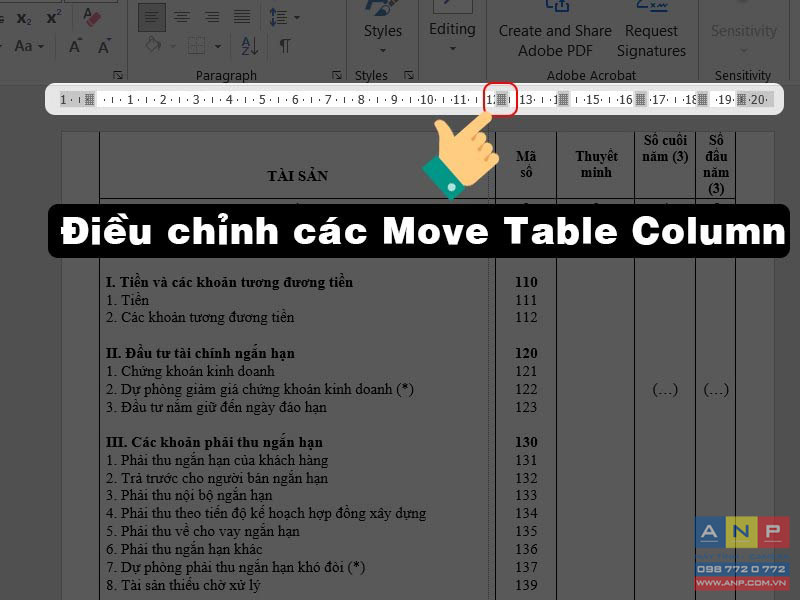Screen dimensions: 800x600
Task: Click "6. Phải thu ngắn hạn khác"
Action: pos(184,549)
